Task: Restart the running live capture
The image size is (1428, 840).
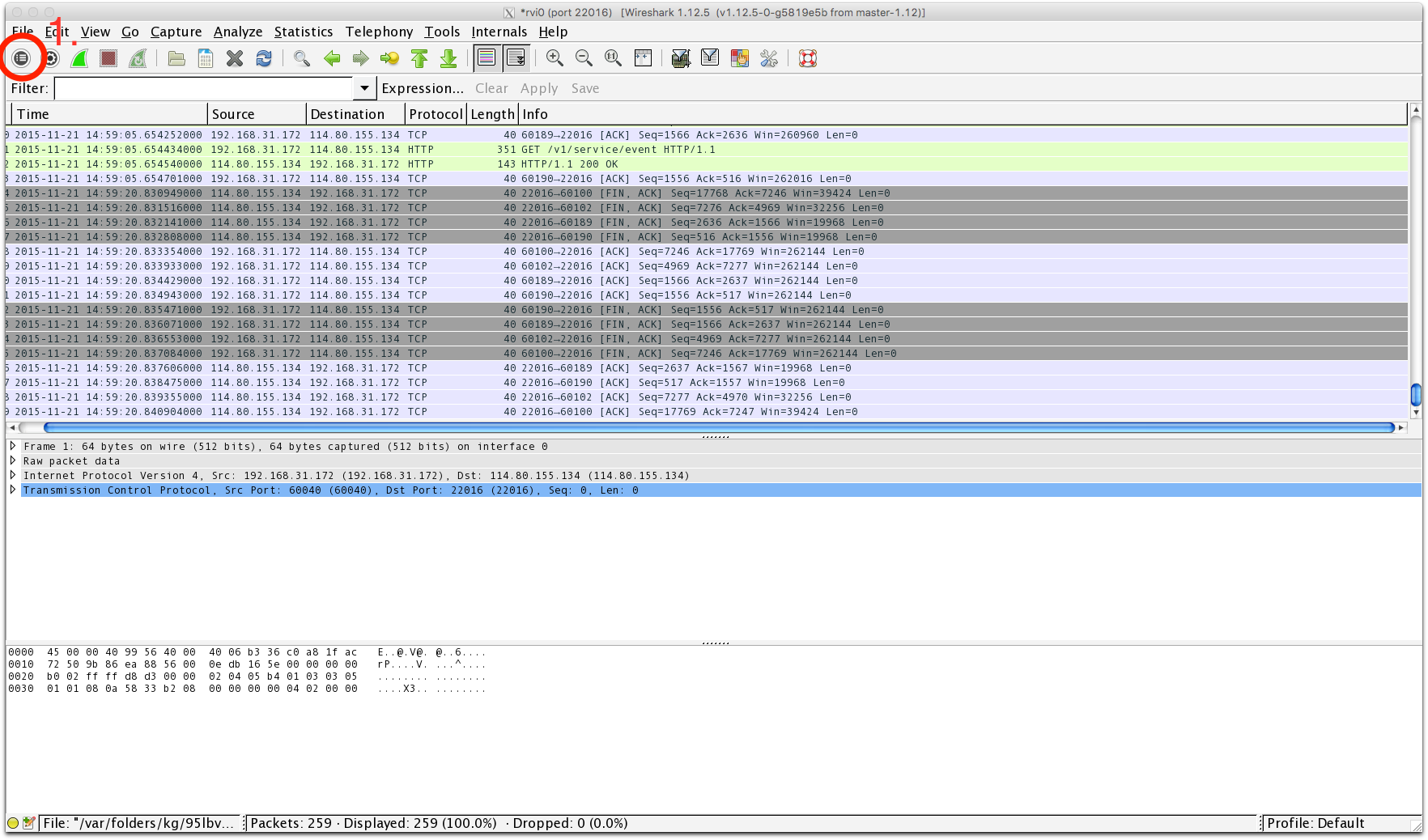Action: click(x=138, y=58)
